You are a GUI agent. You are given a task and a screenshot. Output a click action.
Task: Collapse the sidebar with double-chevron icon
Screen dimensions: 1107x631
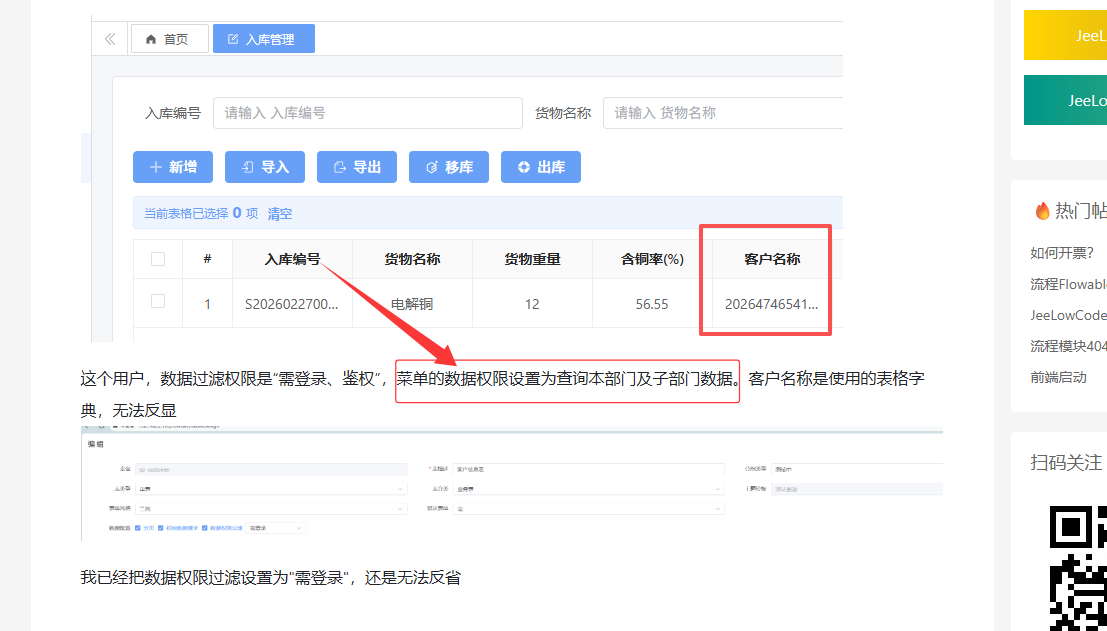click(x=110, y=39)
